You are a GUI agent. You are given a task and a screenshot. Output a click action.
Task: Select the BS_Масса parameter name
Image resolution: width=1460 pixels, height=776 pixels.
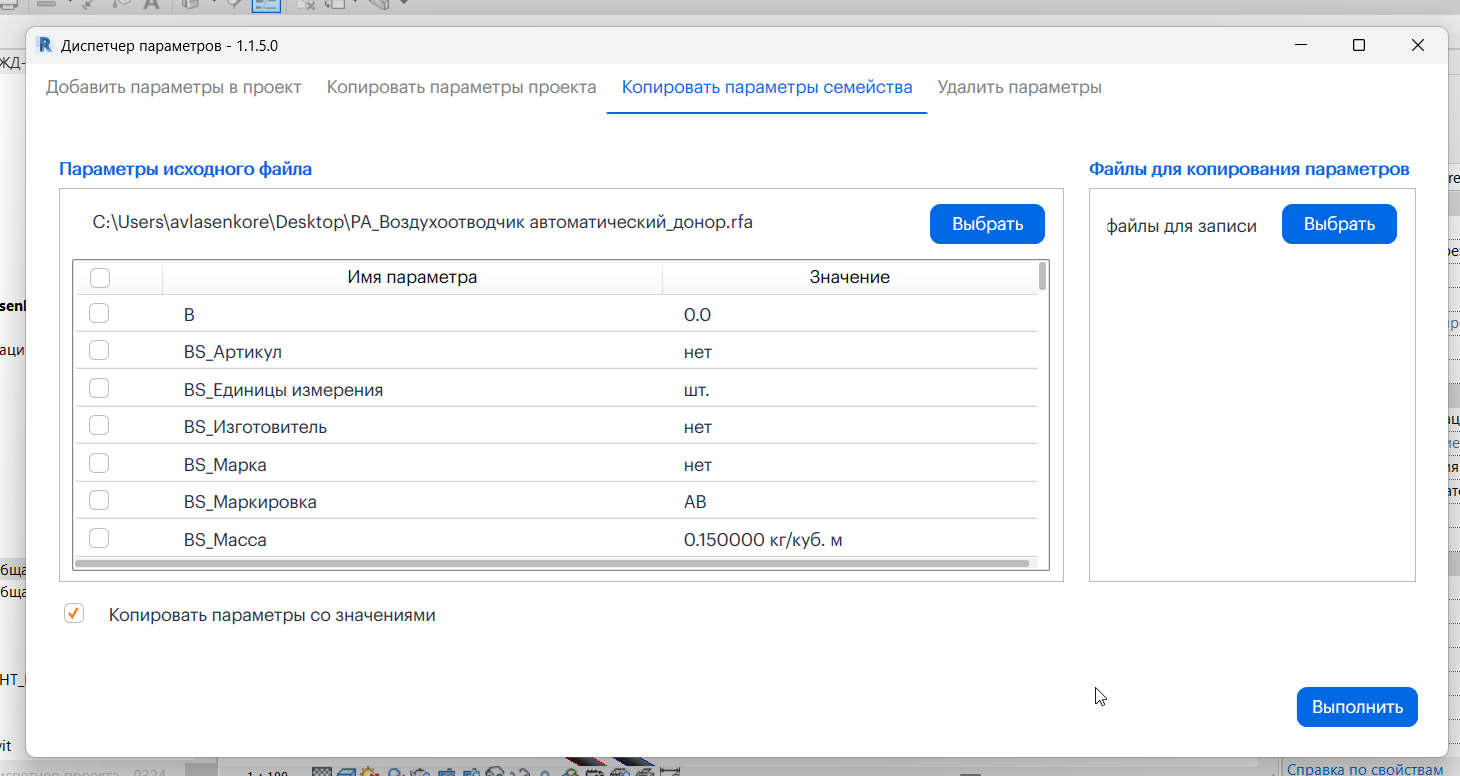225,540
